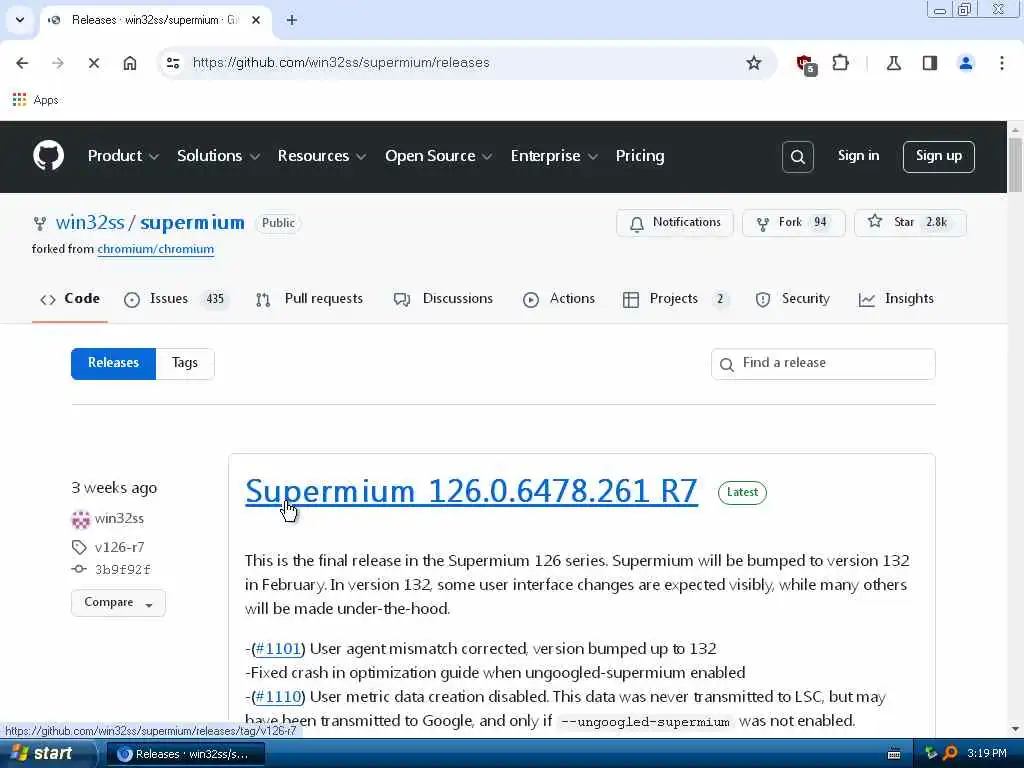Open the Supermium 126.0.6478.261 R7 release
The height and width of the screenshot is (768, 1024).
point(471,491)
